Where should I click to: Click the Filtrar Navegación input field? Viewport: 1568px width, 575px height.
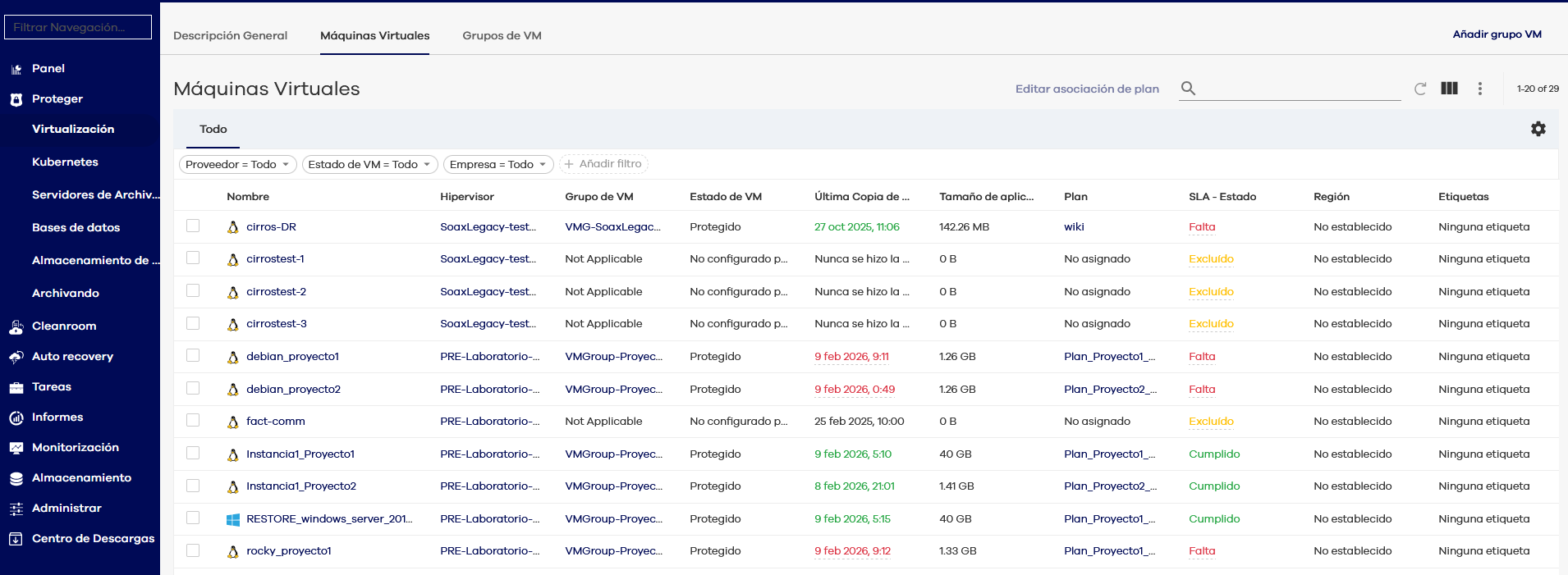click(78, 27)
